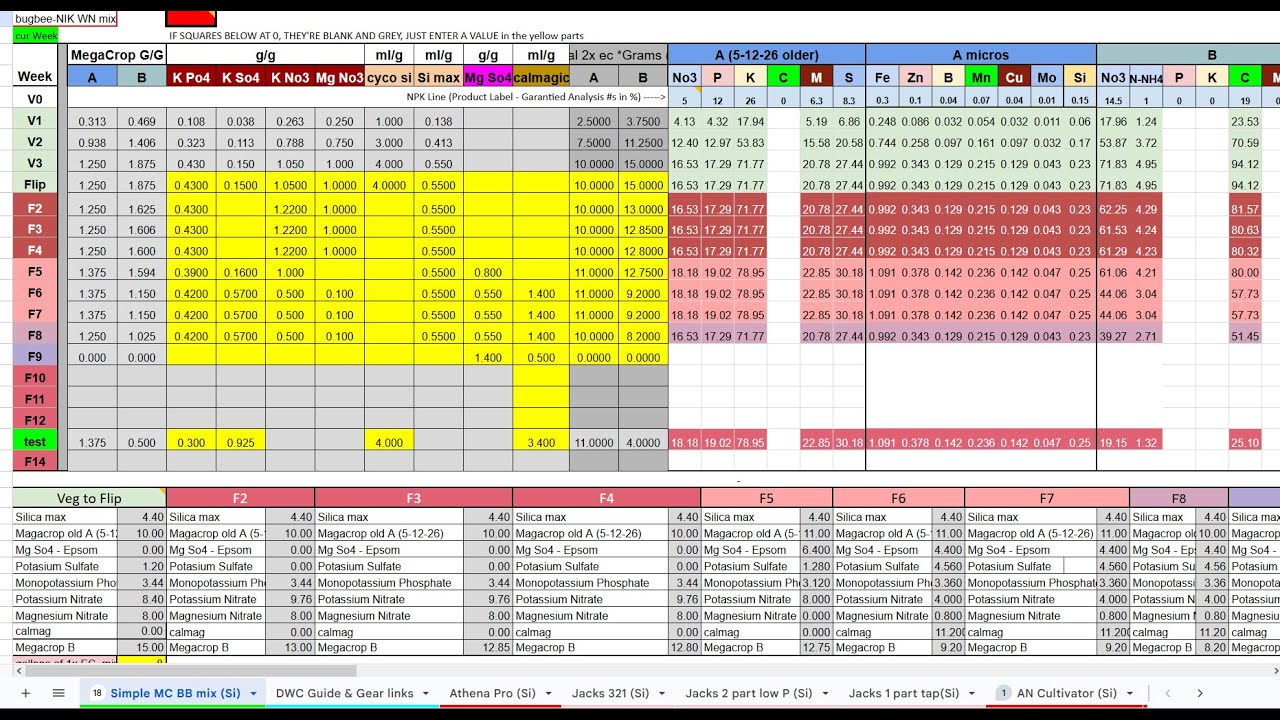Select the 'Fe' micros header
Screen dimensions: 1280x720
882,77
